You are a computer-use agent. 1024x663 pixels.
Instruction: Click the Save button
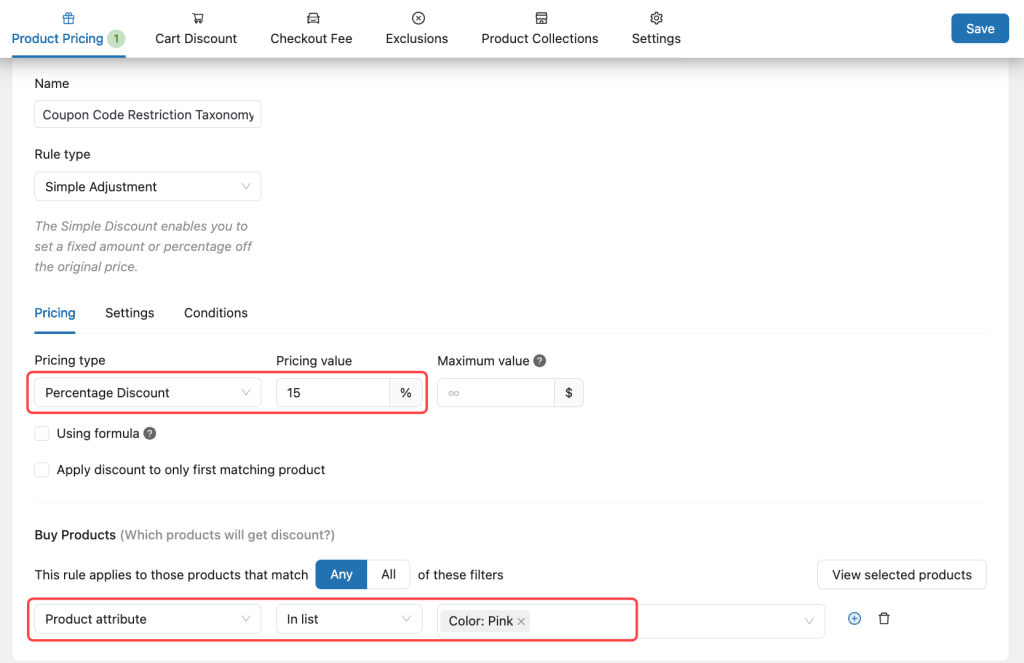[x=979, y=28]
